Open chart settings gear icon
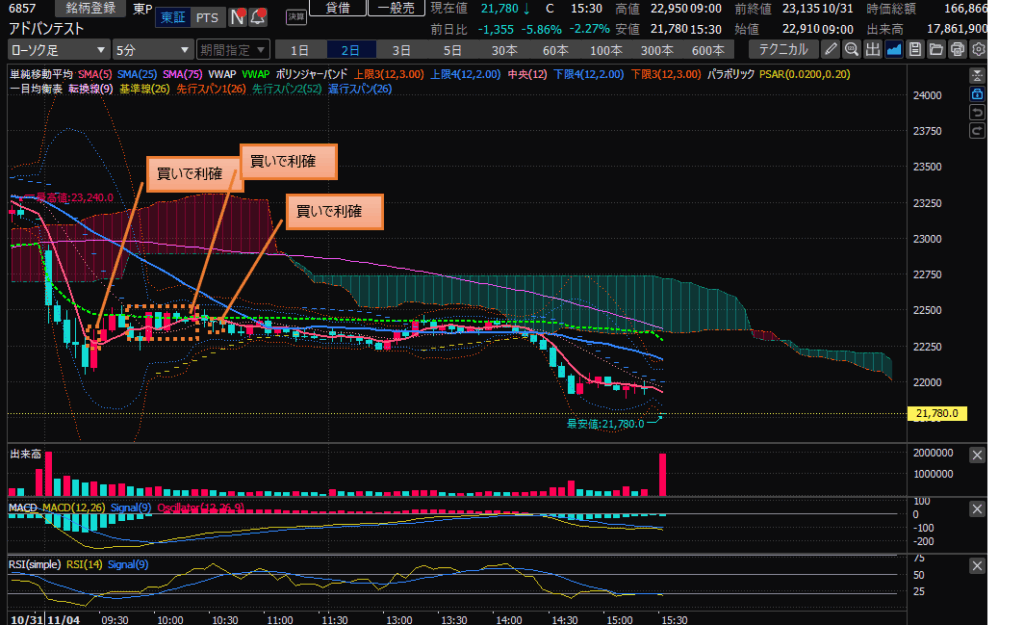The height and width of the screenshot is (625, 1024). pyautogui.click(x=978, y=49)
